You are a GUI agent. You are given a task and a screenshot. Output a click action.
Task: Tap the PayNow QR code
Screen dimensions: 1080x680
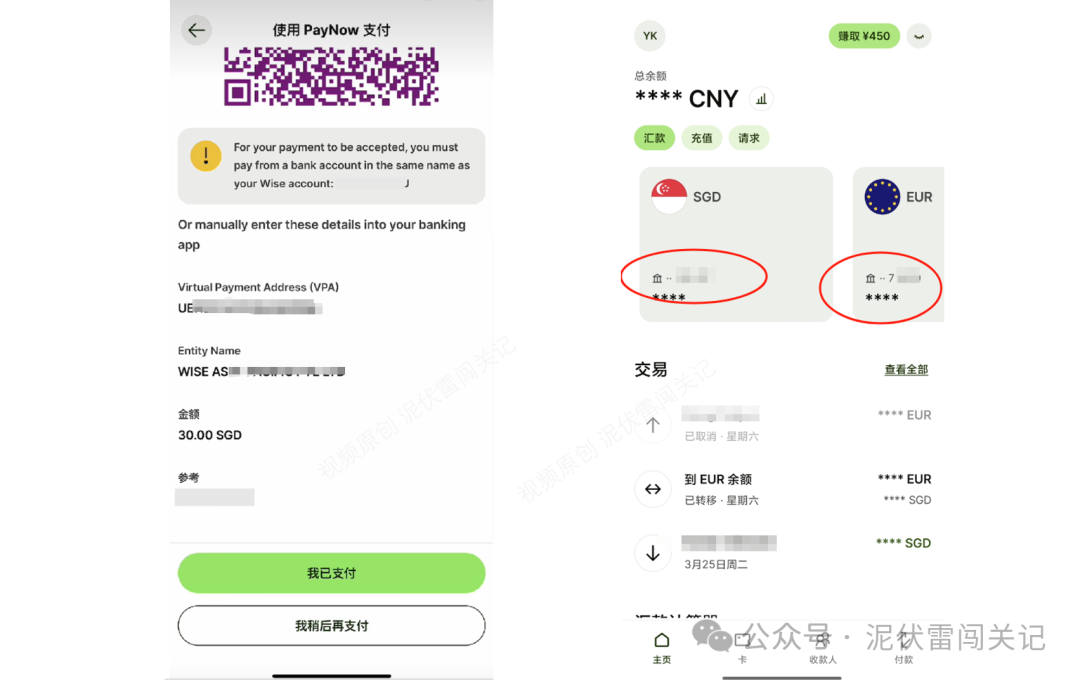tap(331, 76)
